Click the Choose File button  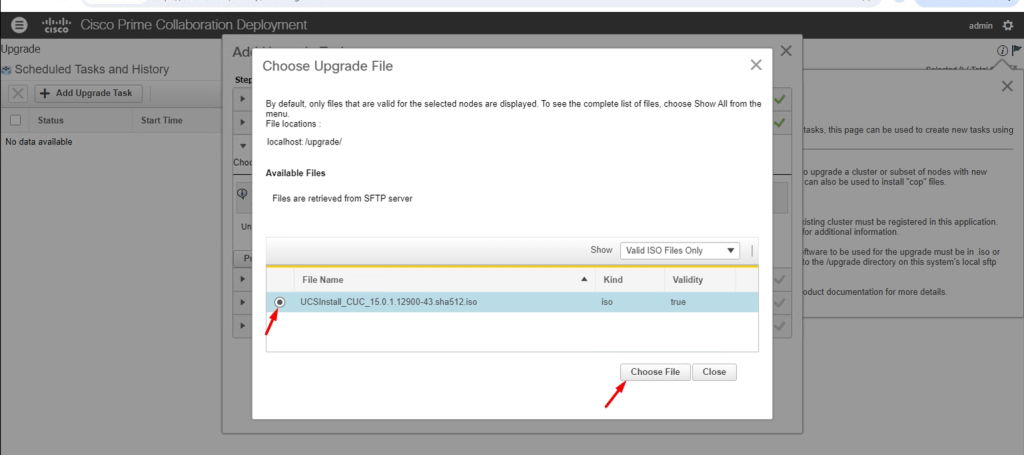(654, 372)
